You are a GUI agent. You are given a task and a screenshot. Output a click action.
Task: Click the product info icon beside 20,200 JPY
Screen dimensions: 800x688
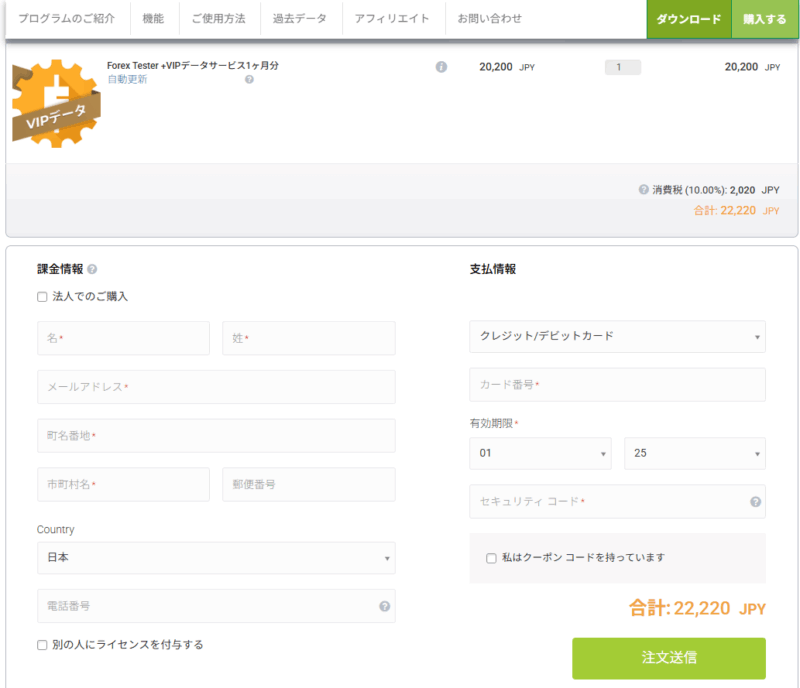coord(441,67)
